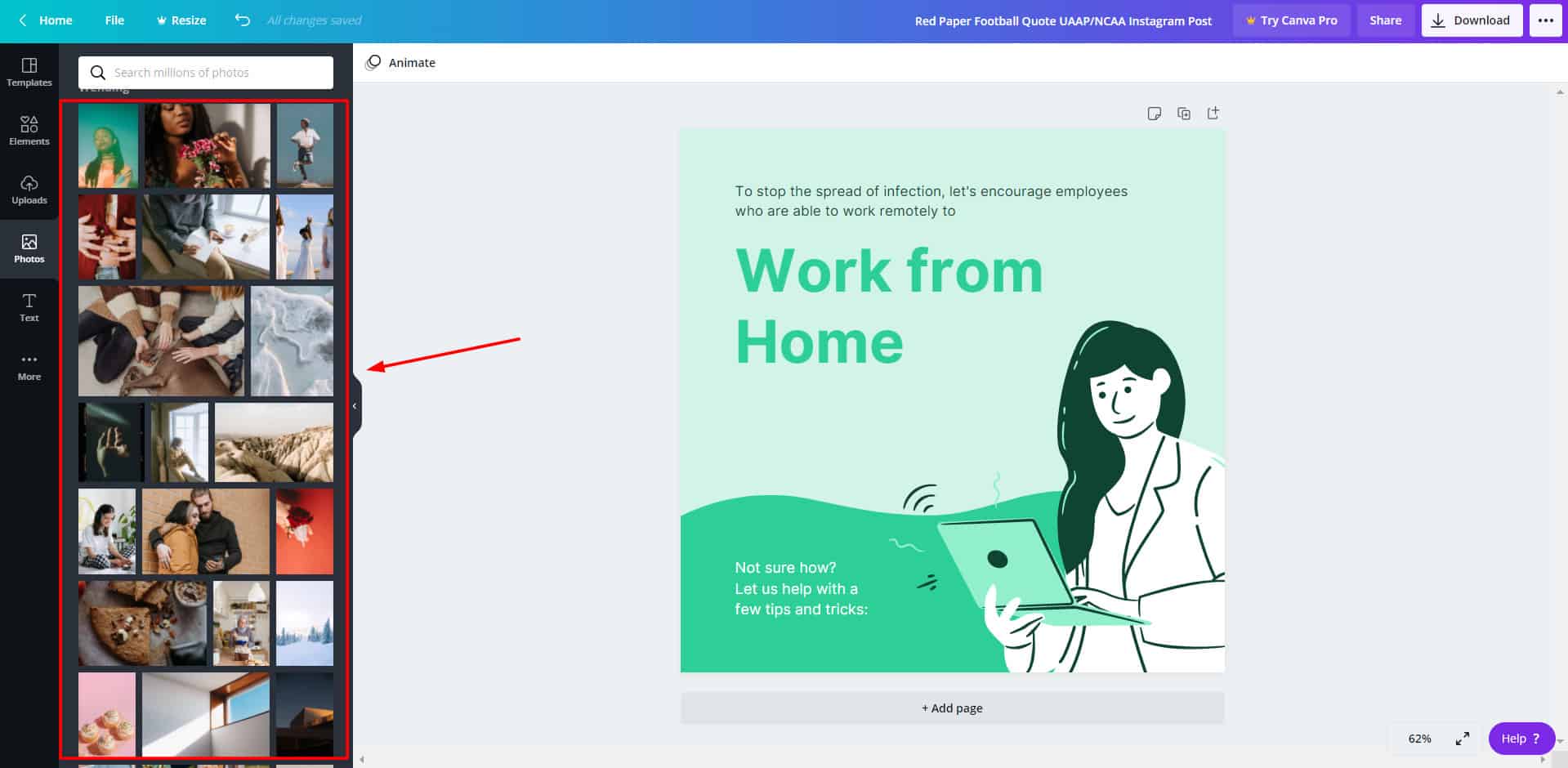This screenshot has width=1568, height=768.
Task: Click the Animate button
Action: [400, 63]
